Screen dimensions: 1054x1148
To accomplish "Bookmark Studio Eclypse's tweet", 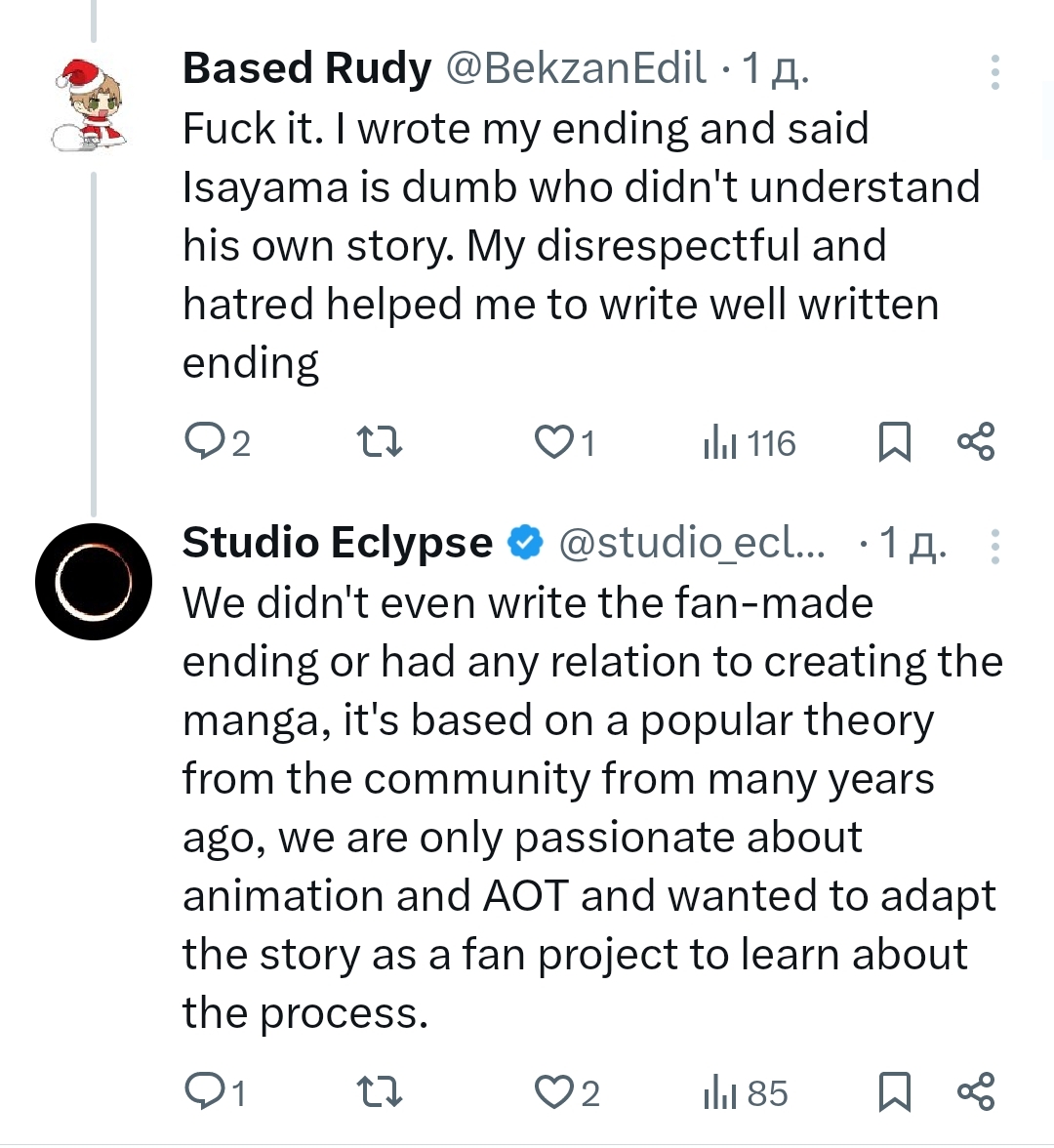I will (x=894, y=1091).
